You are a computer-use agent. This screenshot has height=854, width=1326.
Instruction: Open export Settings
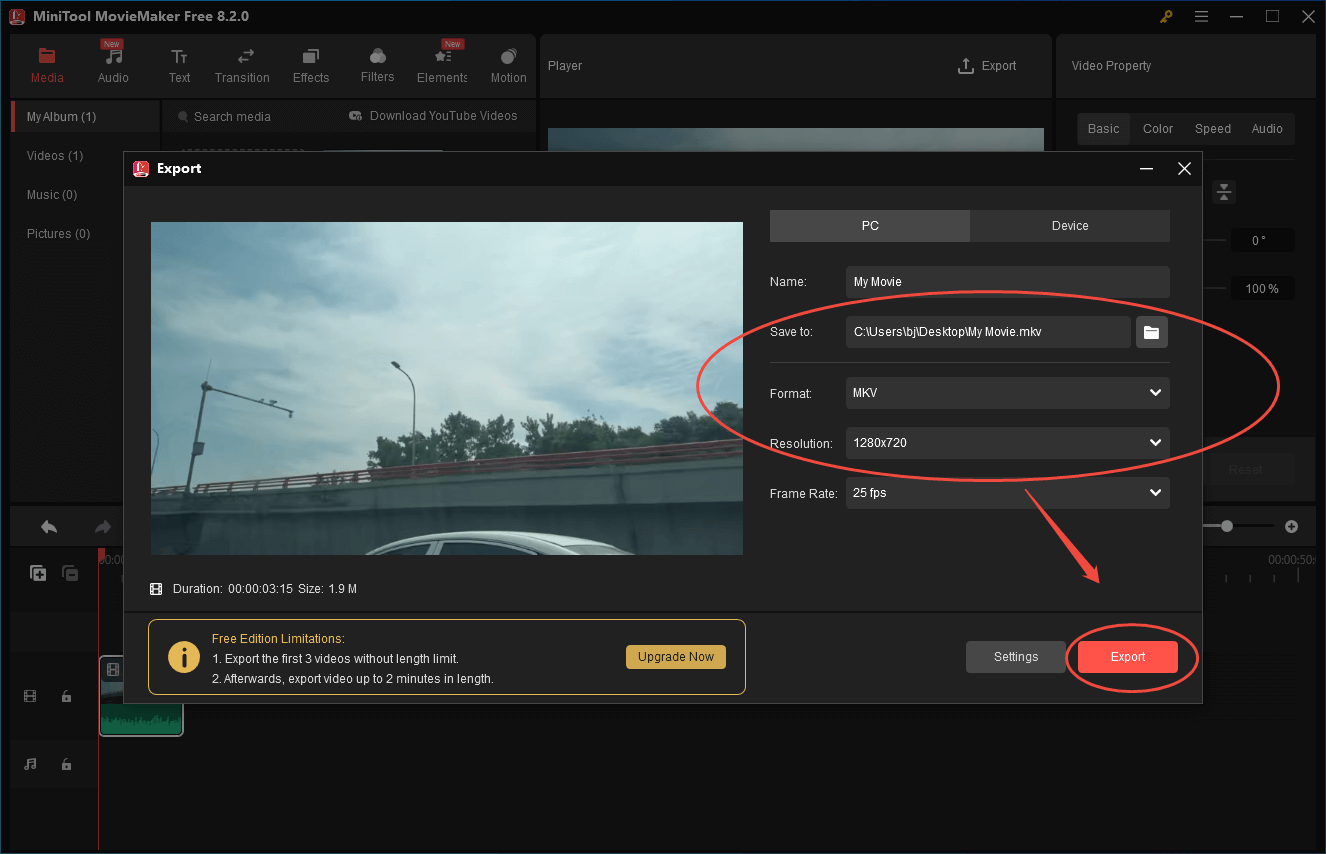(x=1016, y=657)
